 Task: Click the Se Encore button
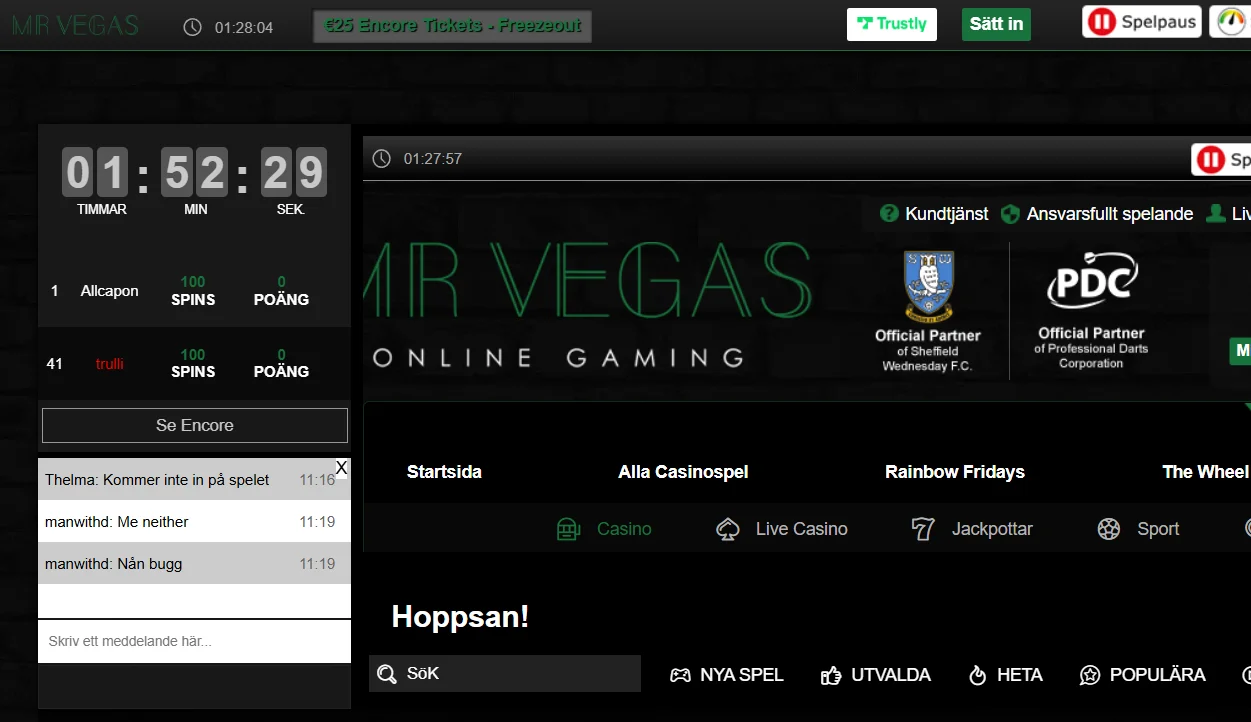pos(195,425)
